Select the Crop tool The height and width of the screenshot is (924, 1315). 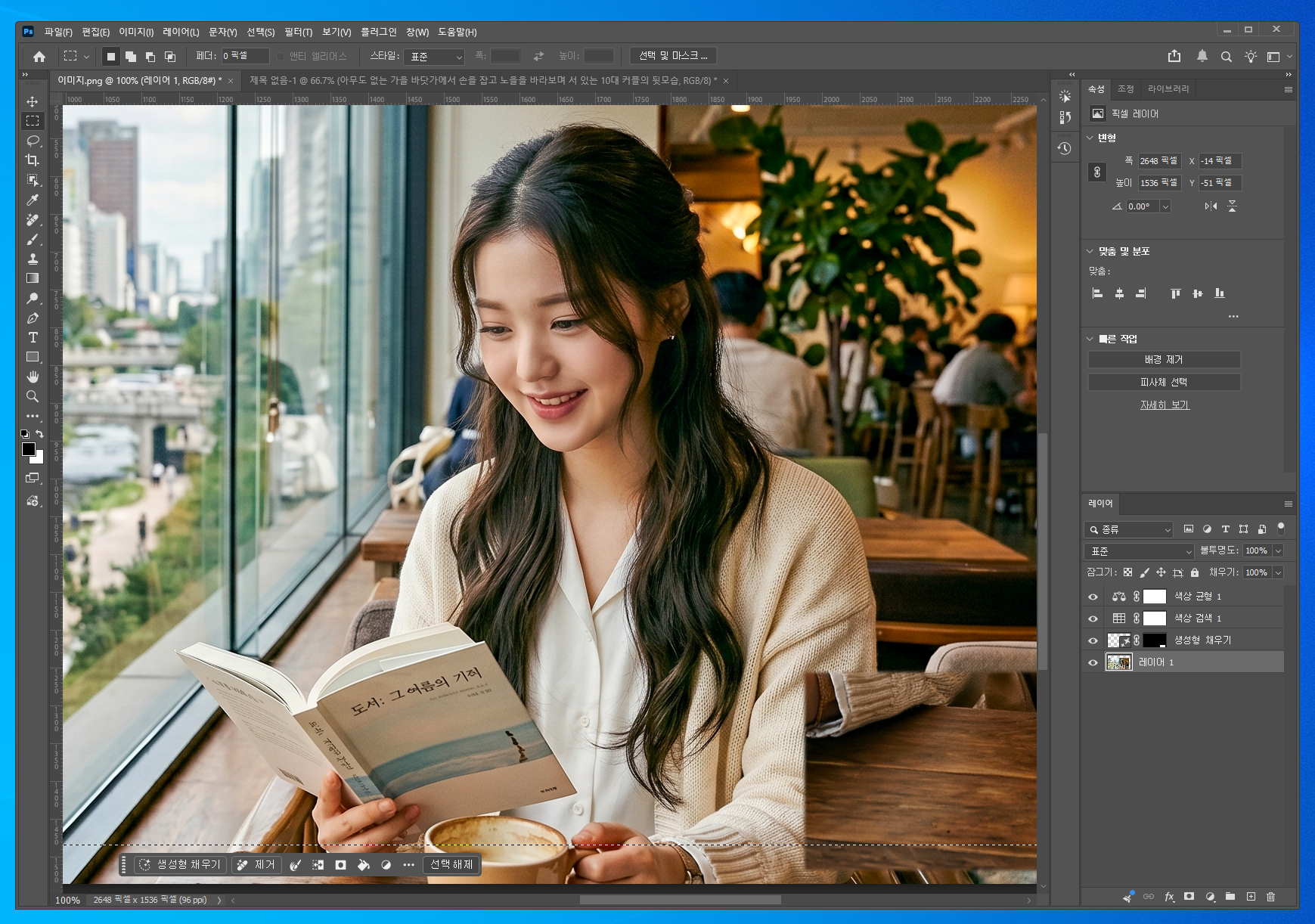click(33, 160)
